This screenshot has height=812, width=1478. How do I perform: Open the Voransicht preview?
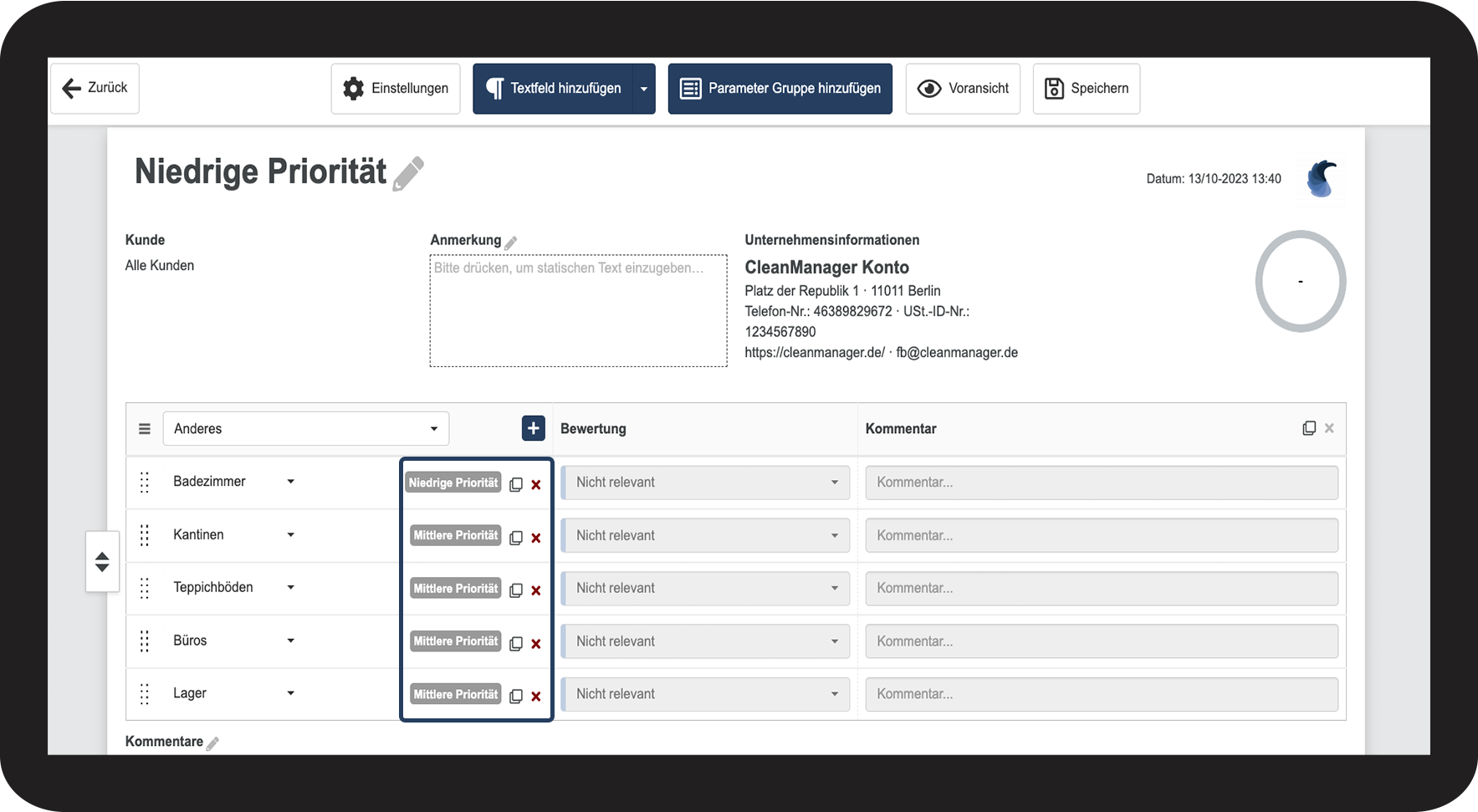(963, 89)
